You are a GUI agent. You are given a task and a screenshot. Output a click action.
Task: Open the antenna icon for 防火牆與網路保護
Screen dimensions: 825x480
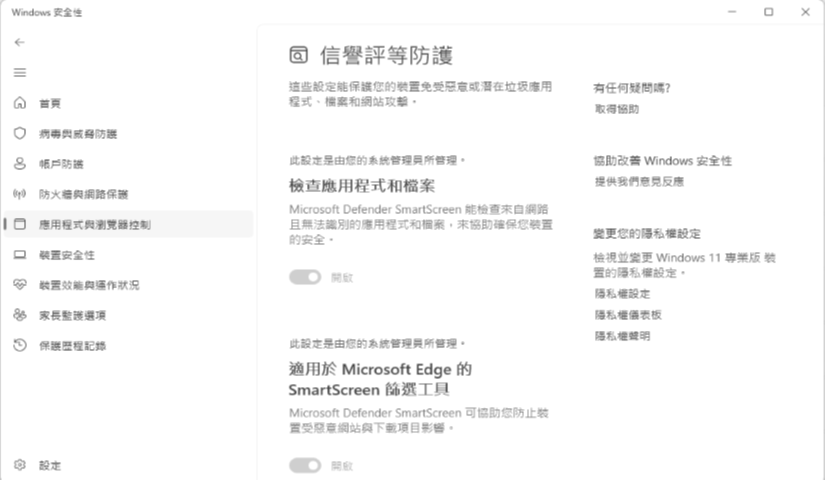pyautogui.click(x=19, y=194)
